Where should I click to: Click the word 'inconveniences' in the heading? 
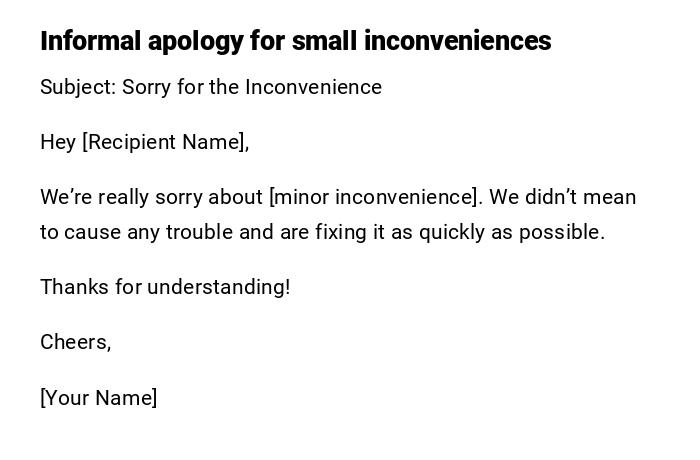coord(458,41)
